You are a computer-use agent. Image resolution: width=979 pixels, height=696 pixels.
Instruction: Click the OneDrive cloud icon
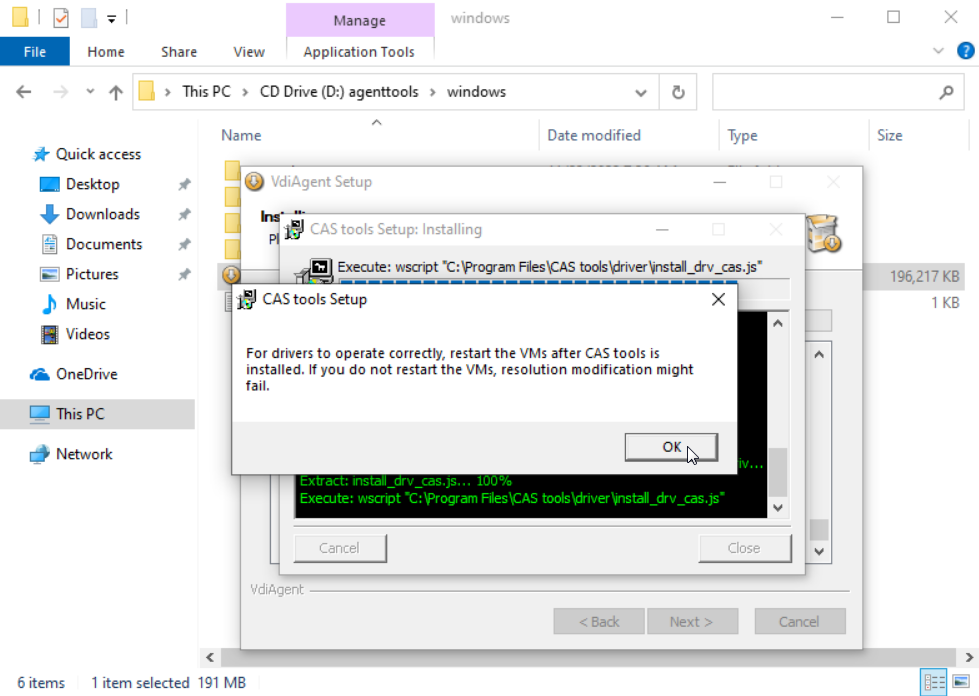(39, 374)
